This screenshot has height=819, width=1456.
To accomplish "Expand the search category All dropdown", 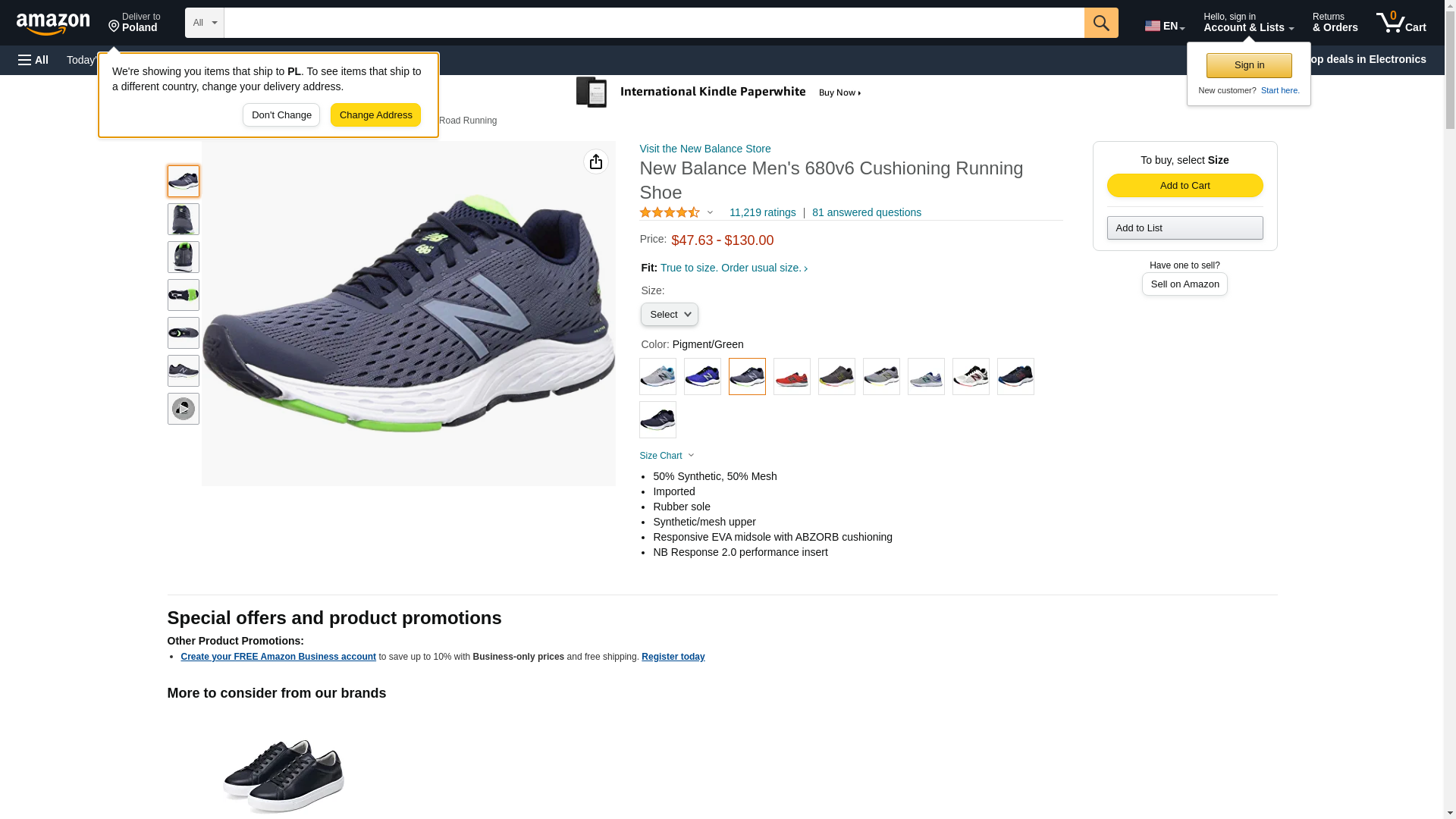I will (204, 23).
